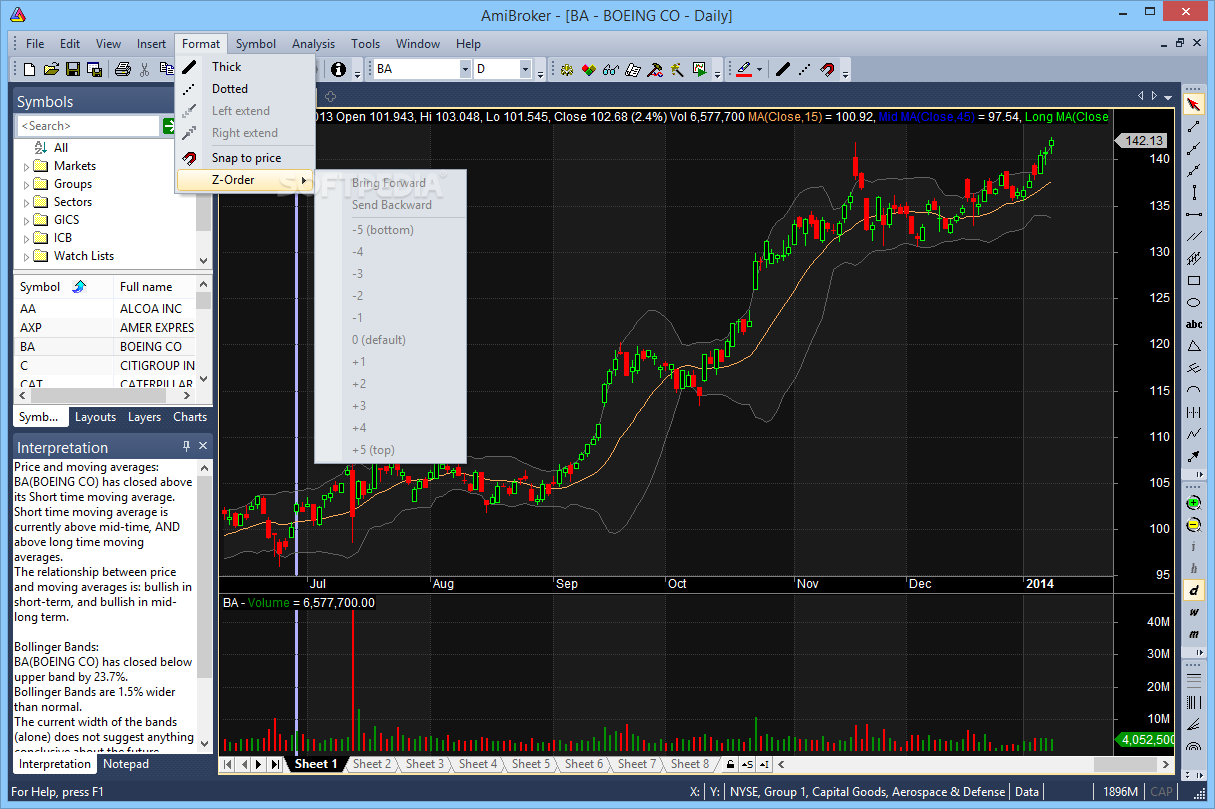Click the Search symbols input field

(88, 126)
